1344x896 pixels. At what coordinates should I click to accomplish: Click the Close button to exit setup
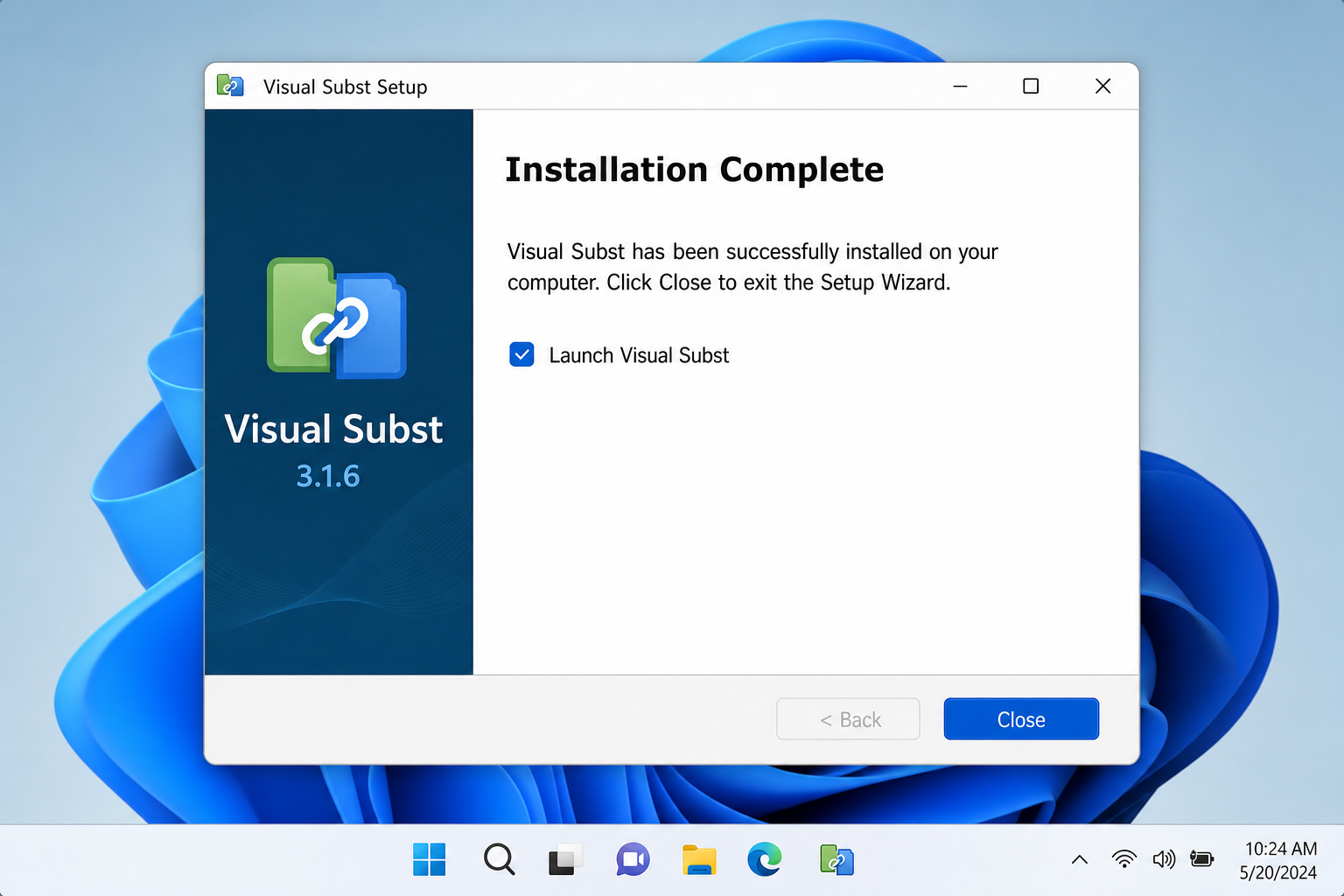[x=1021, y=719]
